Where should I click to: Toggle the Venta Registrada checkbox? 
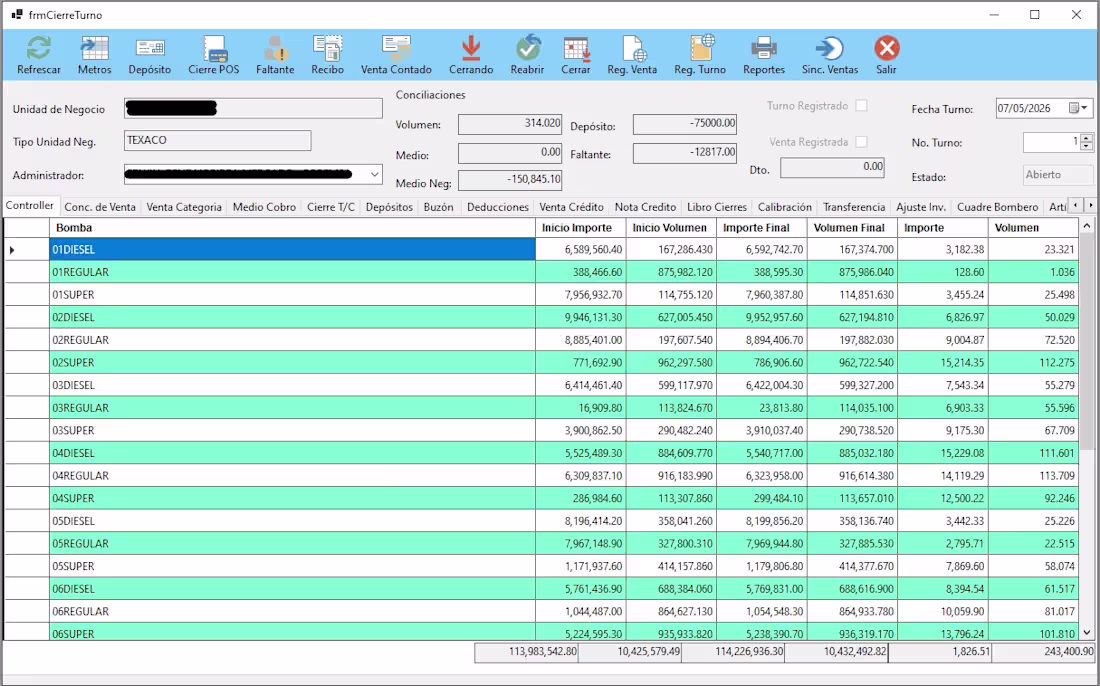tap(861, 142)
